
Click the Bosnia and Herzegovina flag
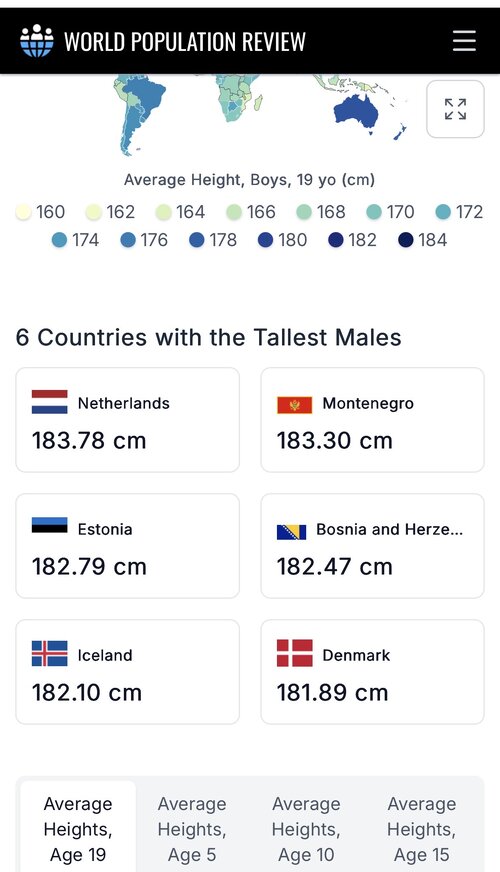coord(291,532)
